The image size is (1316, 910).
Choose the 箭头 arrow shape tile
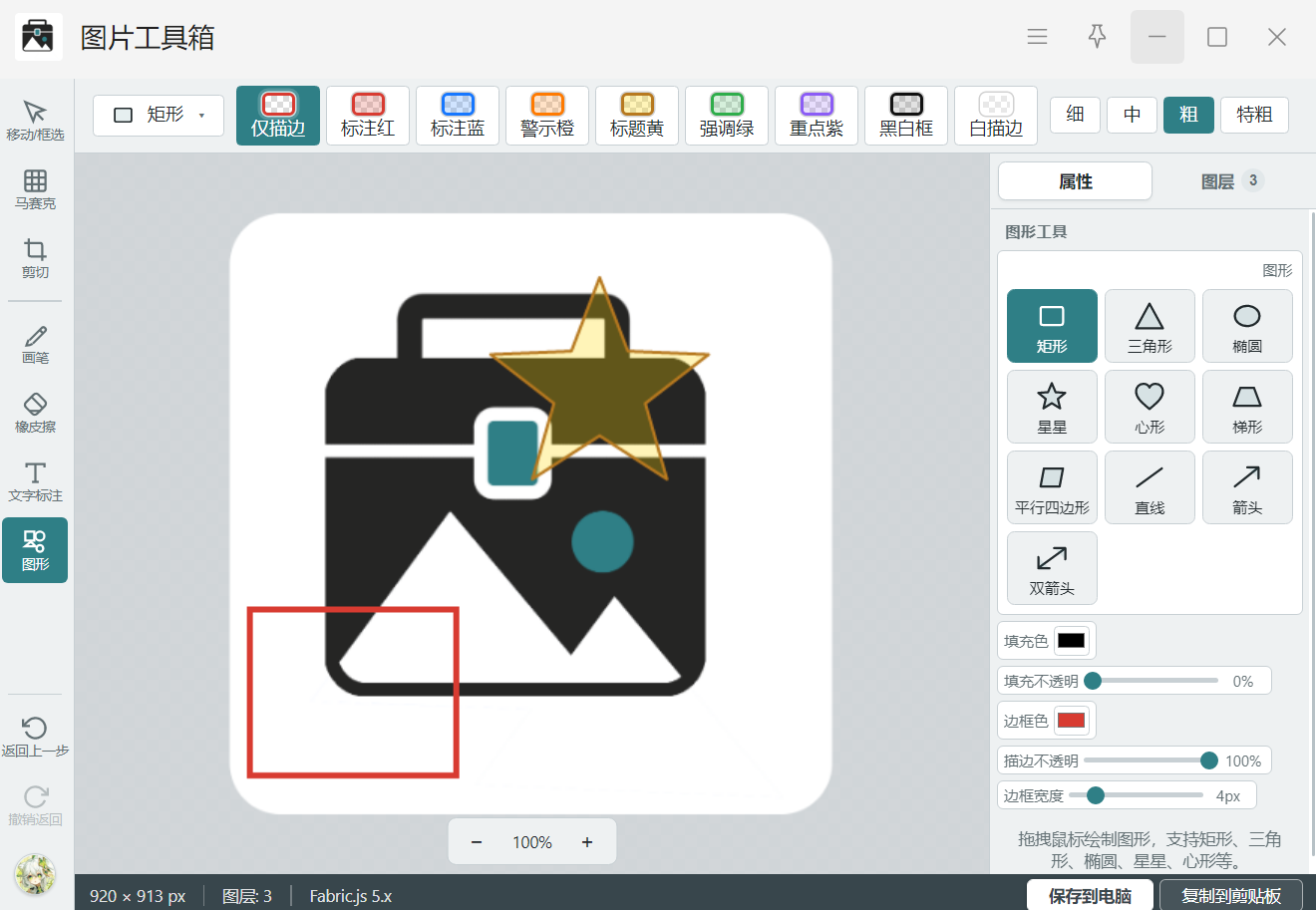pyautogui.click(x=1247, y=487)
